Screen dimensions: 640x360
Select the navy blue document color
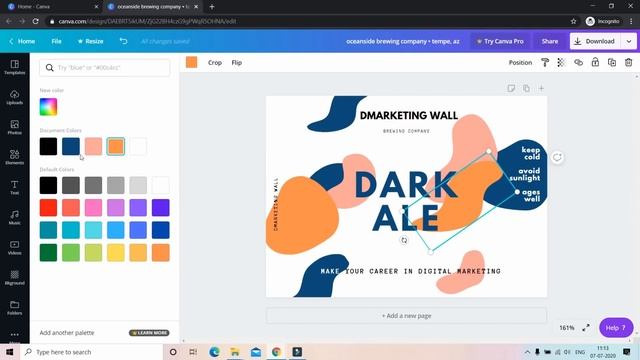pyautogui.click(x=71, y=146)
